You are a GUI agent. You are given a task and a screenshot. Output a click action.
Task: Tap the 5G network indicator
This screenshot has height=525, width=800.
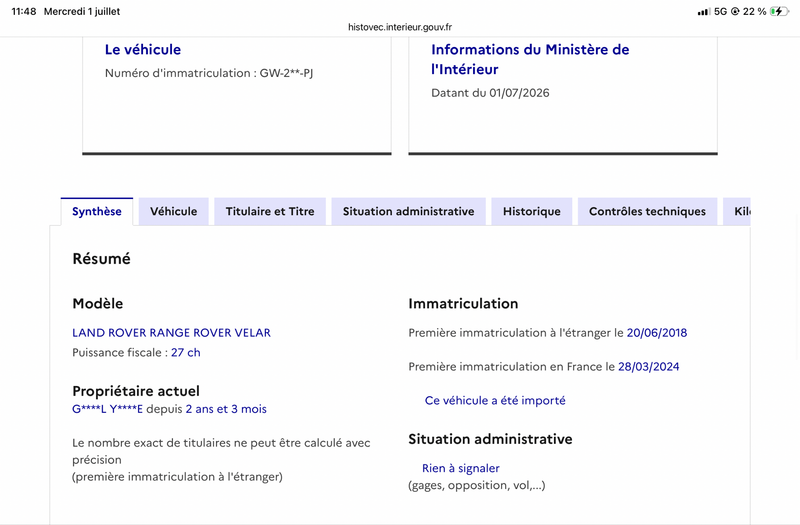click(x=720, y=11)
